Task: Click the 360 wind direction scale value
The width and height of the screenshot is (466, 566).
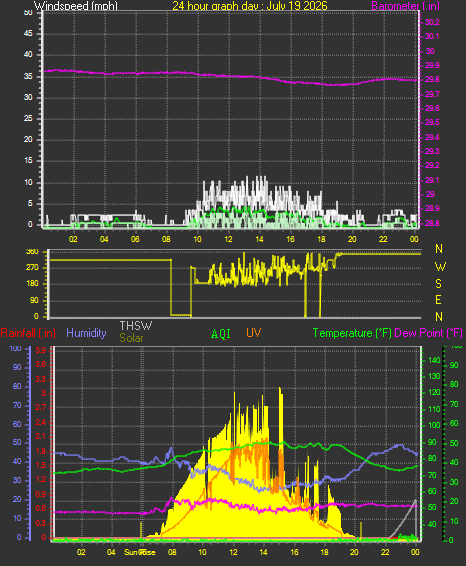Action: [x=32, y=252]
